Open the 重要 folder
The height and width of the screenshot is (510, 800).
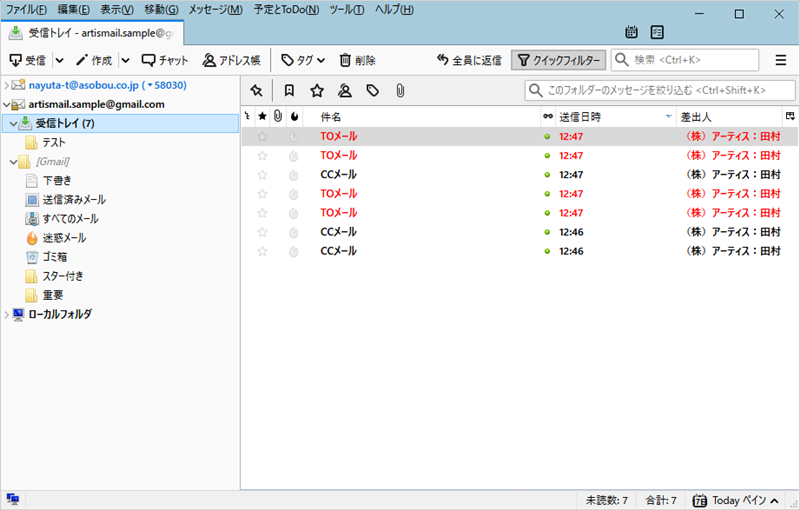pyautogui.click(x=53, y=295)
